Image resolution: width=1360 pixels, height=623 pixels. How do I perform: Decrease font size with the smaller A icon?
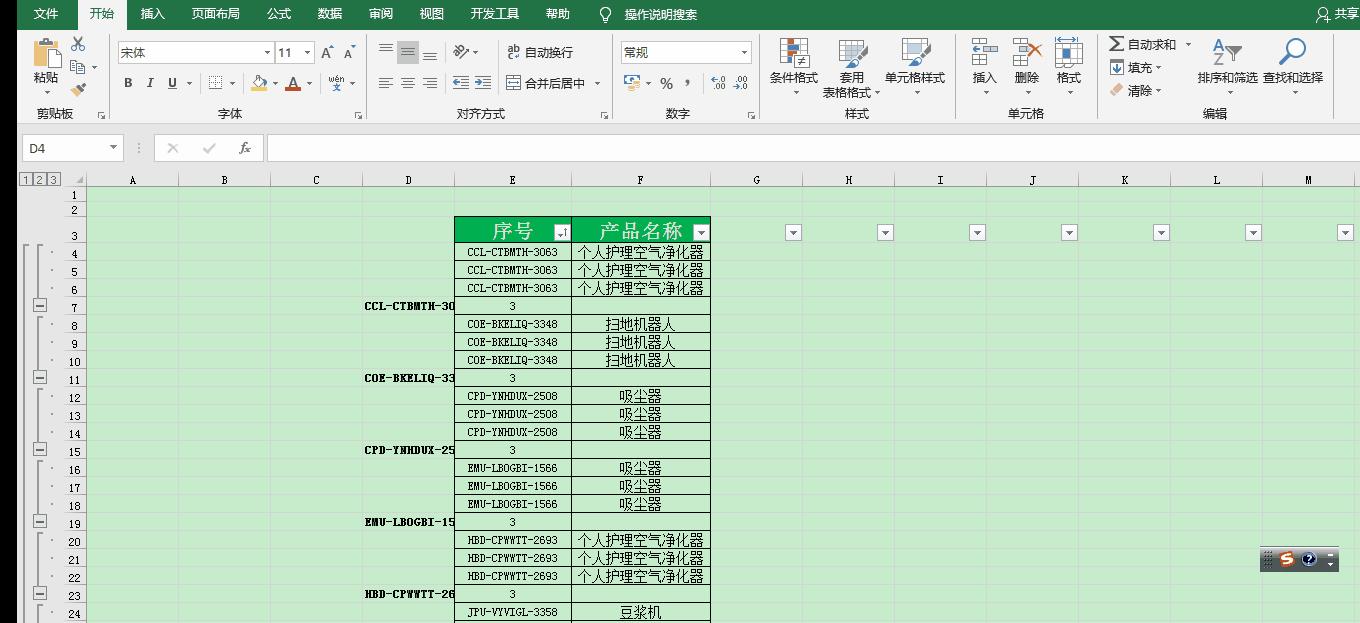click(x=349, y=52)
